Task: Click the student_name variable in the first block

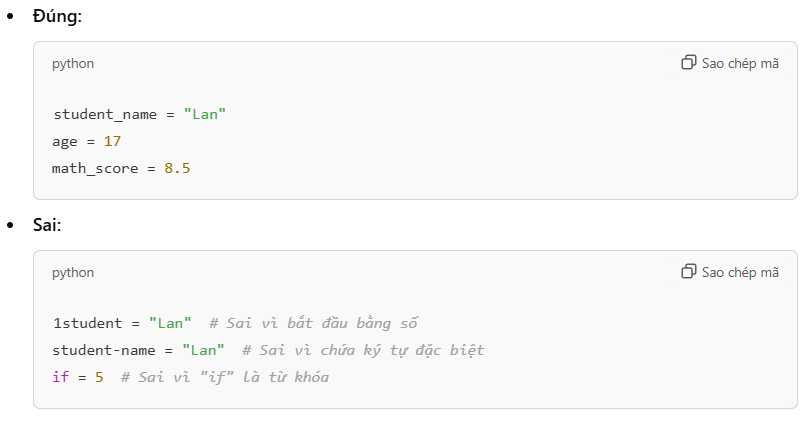Action: coord(105,114)
